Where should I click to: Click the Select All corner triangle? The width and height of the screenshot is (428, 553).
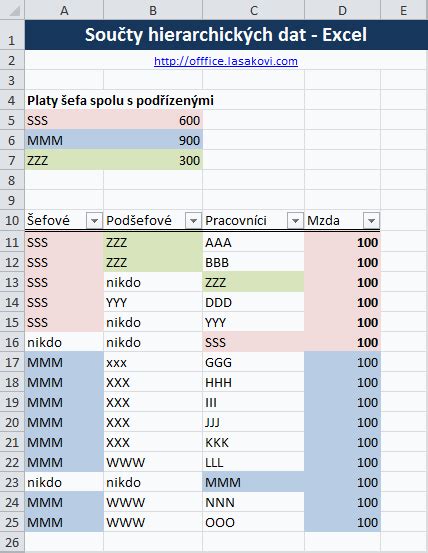(12, 10)
